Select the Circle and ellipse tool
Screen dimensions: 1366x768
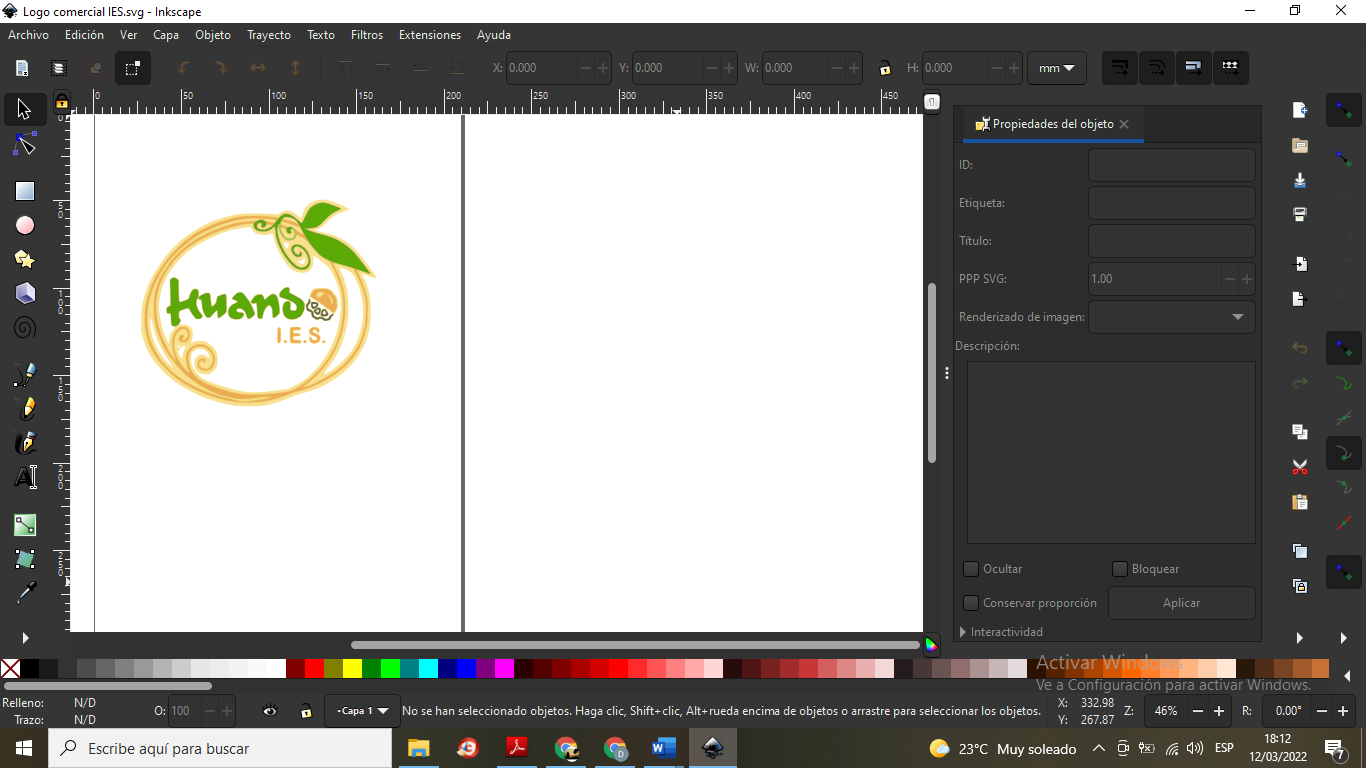tap(25, 226)
